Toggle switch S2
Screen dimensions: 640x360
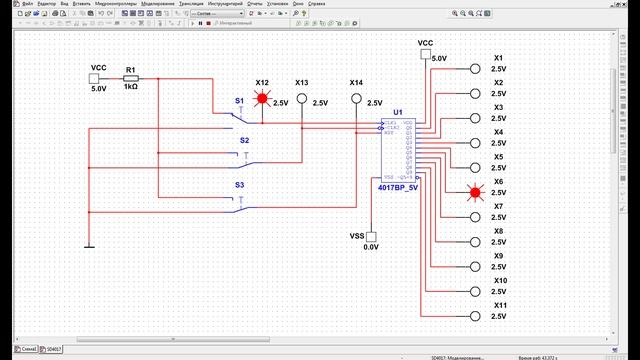[x=246, y=160]
